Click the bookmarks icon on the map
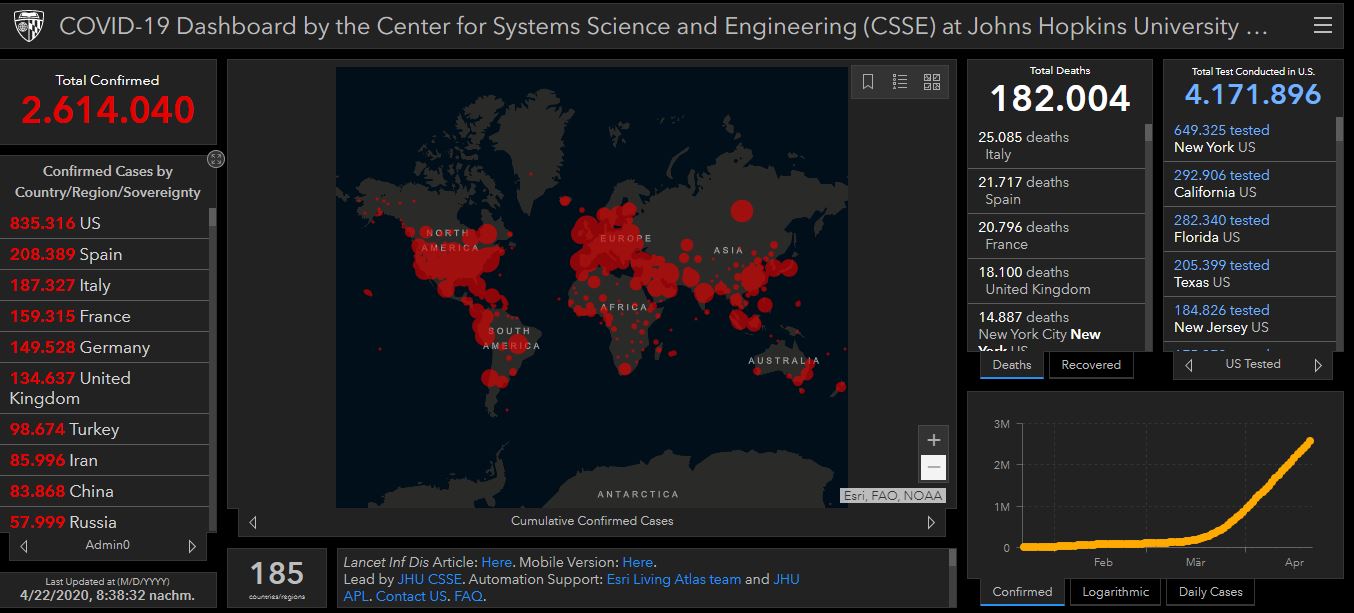This screenshot has width=1354, height=613. [868, 82]
